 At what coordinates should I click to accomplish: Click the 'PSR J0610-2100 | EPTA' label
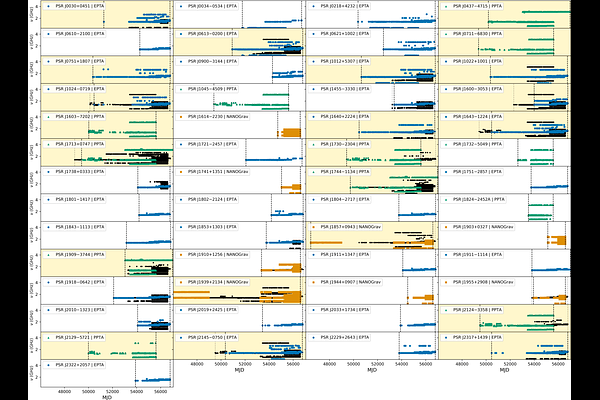pyautogui.click(x=80, y=34)
